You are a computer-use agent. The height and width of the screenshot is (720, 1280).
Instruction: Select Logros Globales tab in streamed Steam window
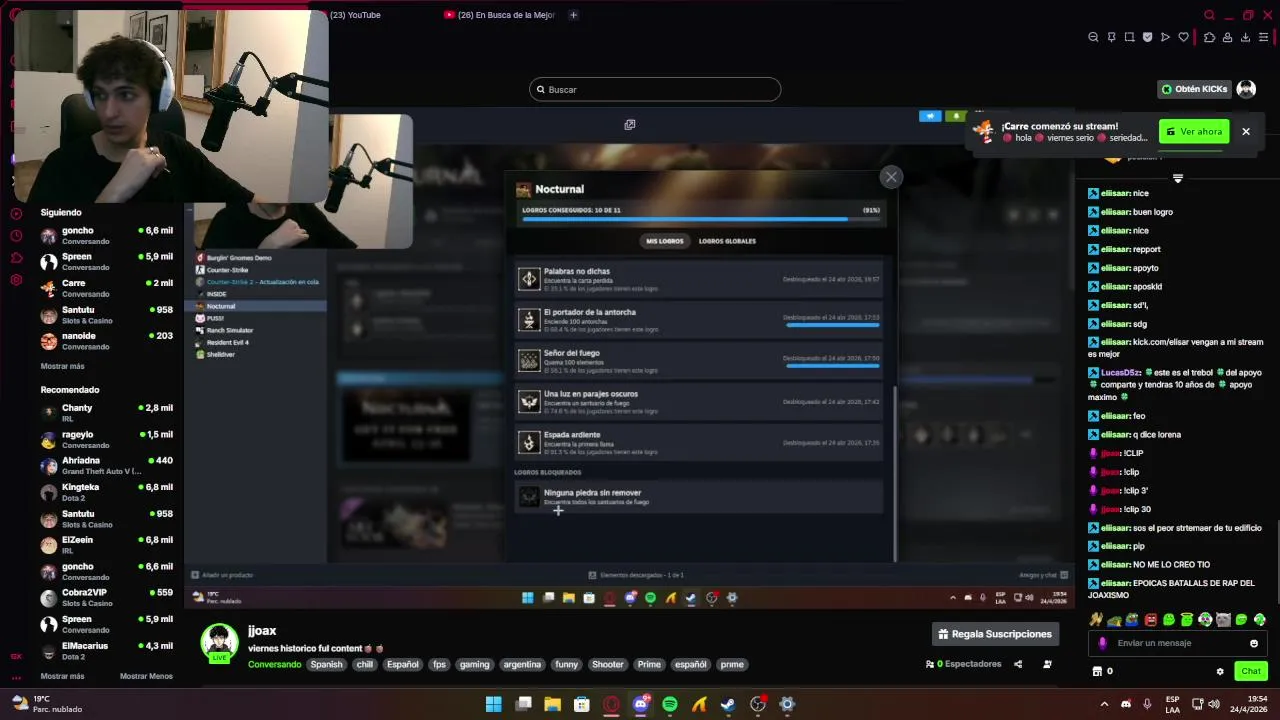(x=727, y=241)
